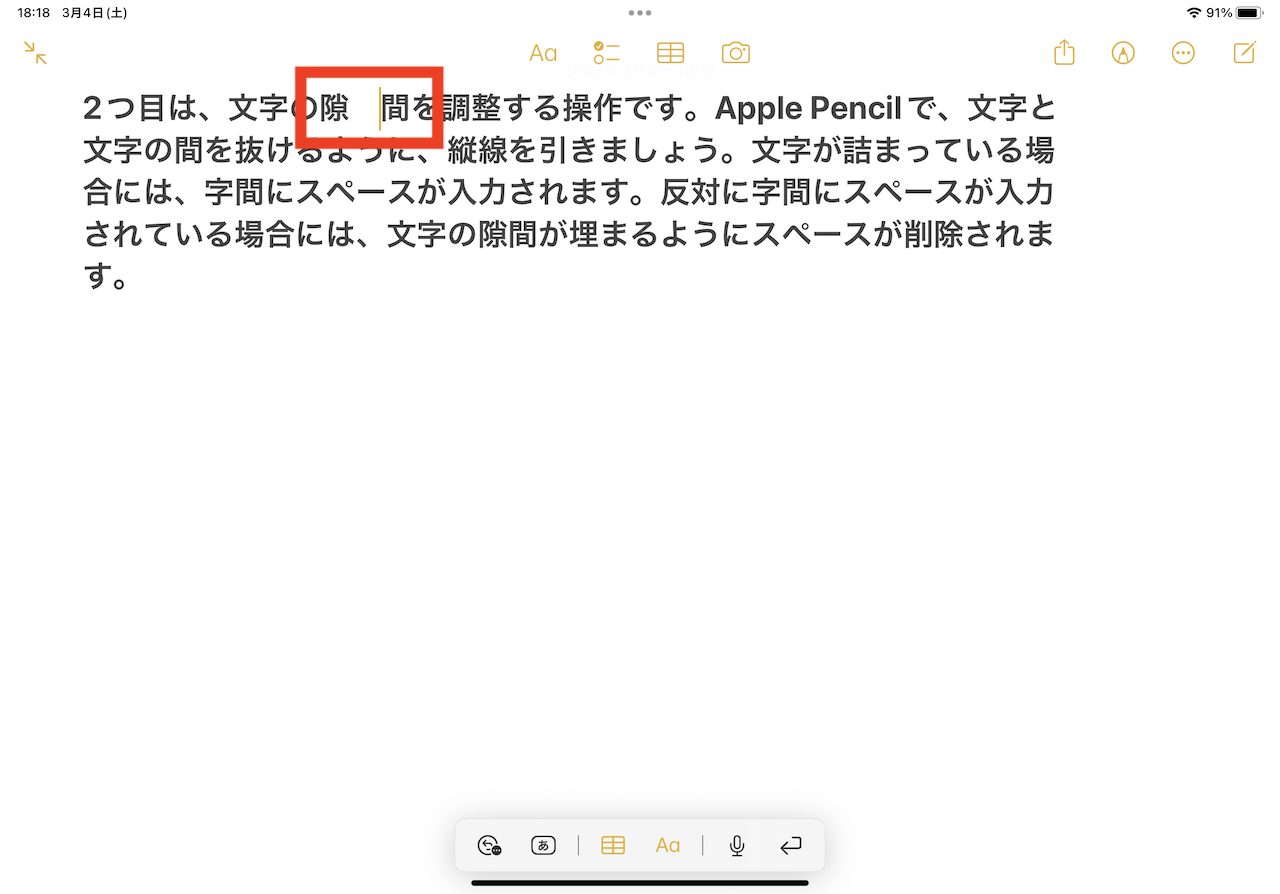The width and height of the screenshot is (1280, 894).
Task: Open the three-dot multitasking menu at the top
Action: 640,13
